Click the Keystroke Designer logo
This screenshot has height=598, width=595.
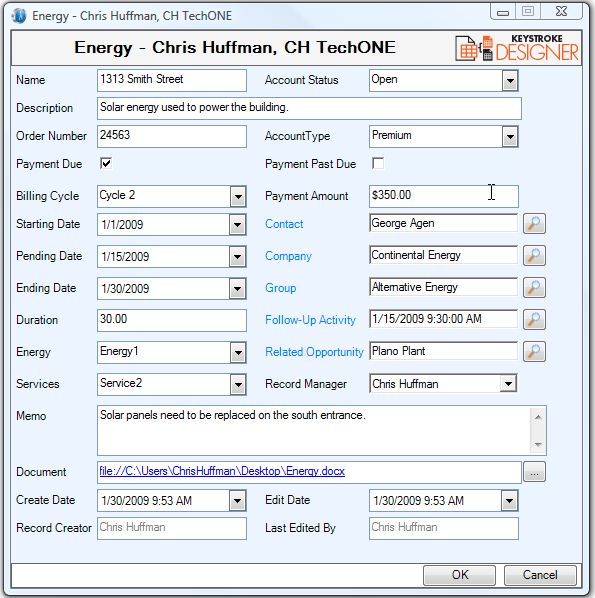pyautogui.click(x=517, y=48)
